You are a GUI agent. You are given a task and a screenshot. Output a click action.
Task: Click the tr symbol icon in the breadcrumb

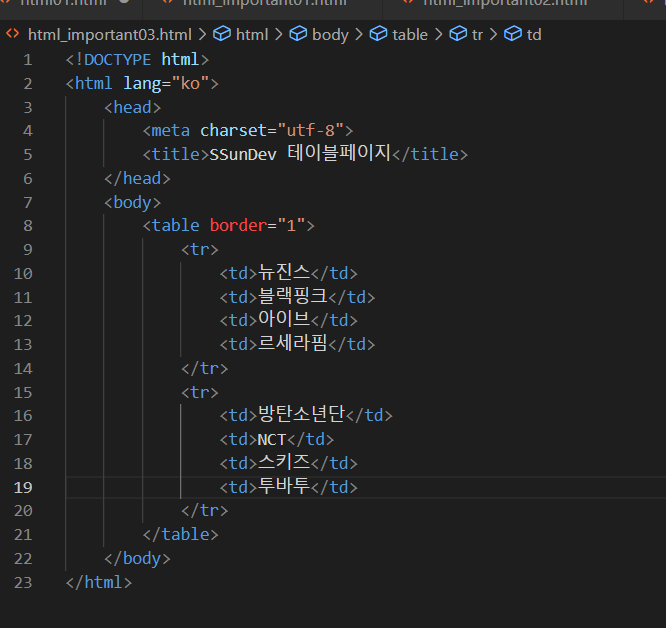(458, 34)
